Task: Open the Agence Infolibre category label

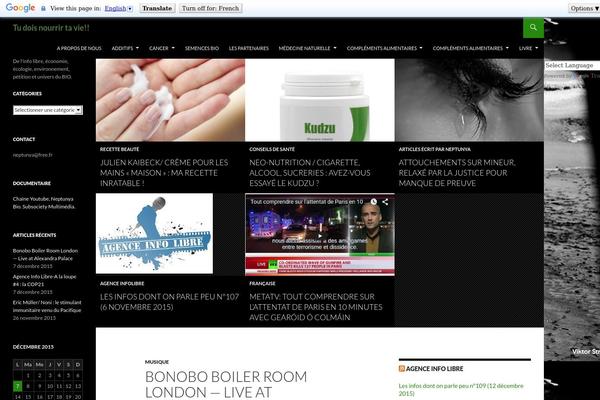Action: point(122,284)
